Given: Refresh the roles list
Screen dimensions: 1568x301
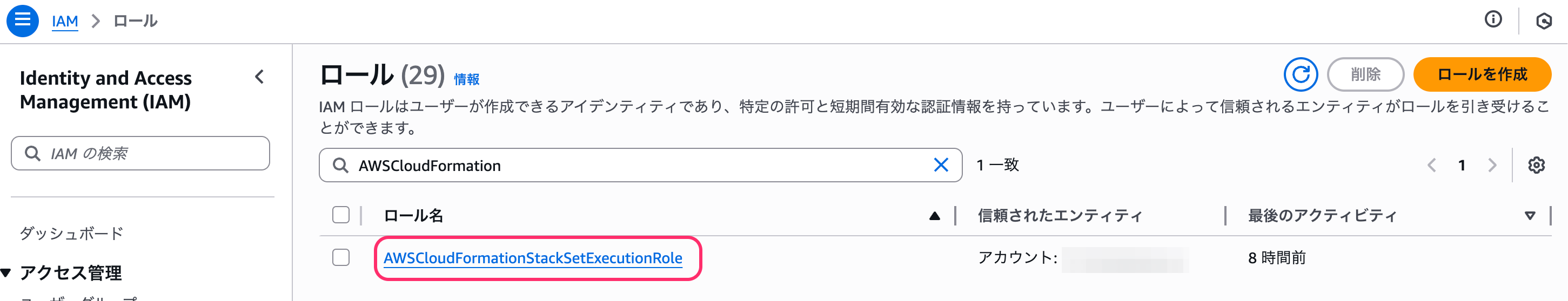Looking at the screenshot, I should [x=1300, y=75].
